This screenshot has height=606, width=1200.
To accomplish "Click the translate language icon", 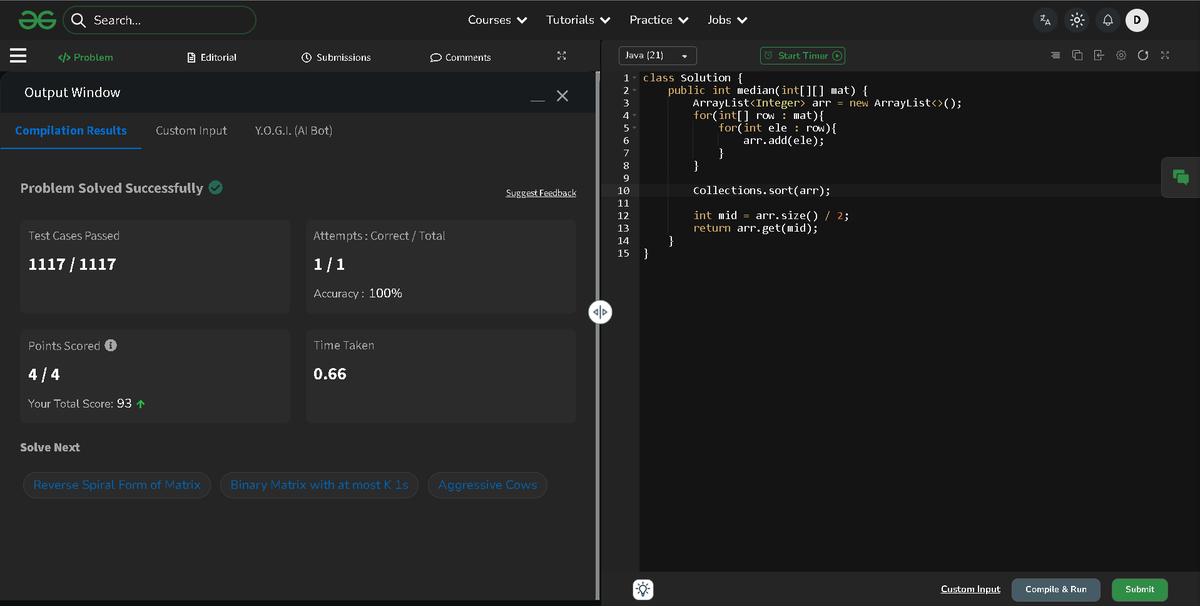I will [1045, 20].
